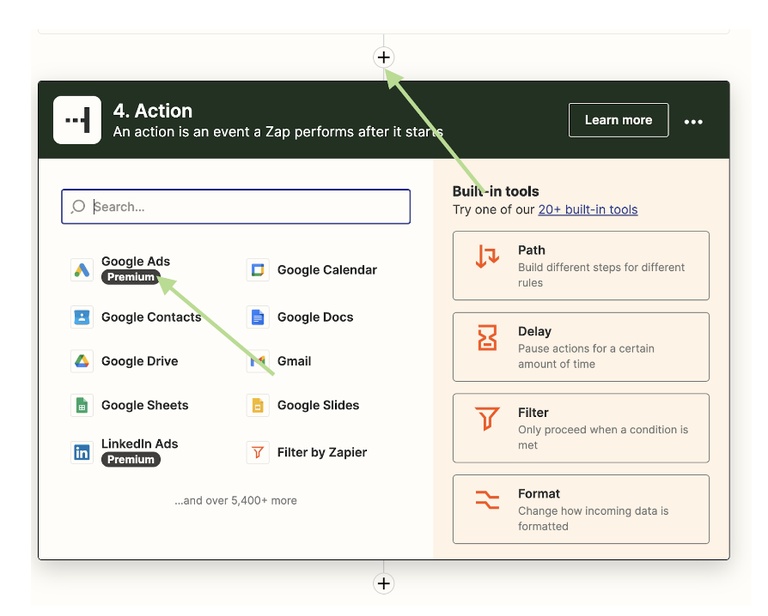Choose the Google Slides label
768x616 pixels.
point(318,405)
